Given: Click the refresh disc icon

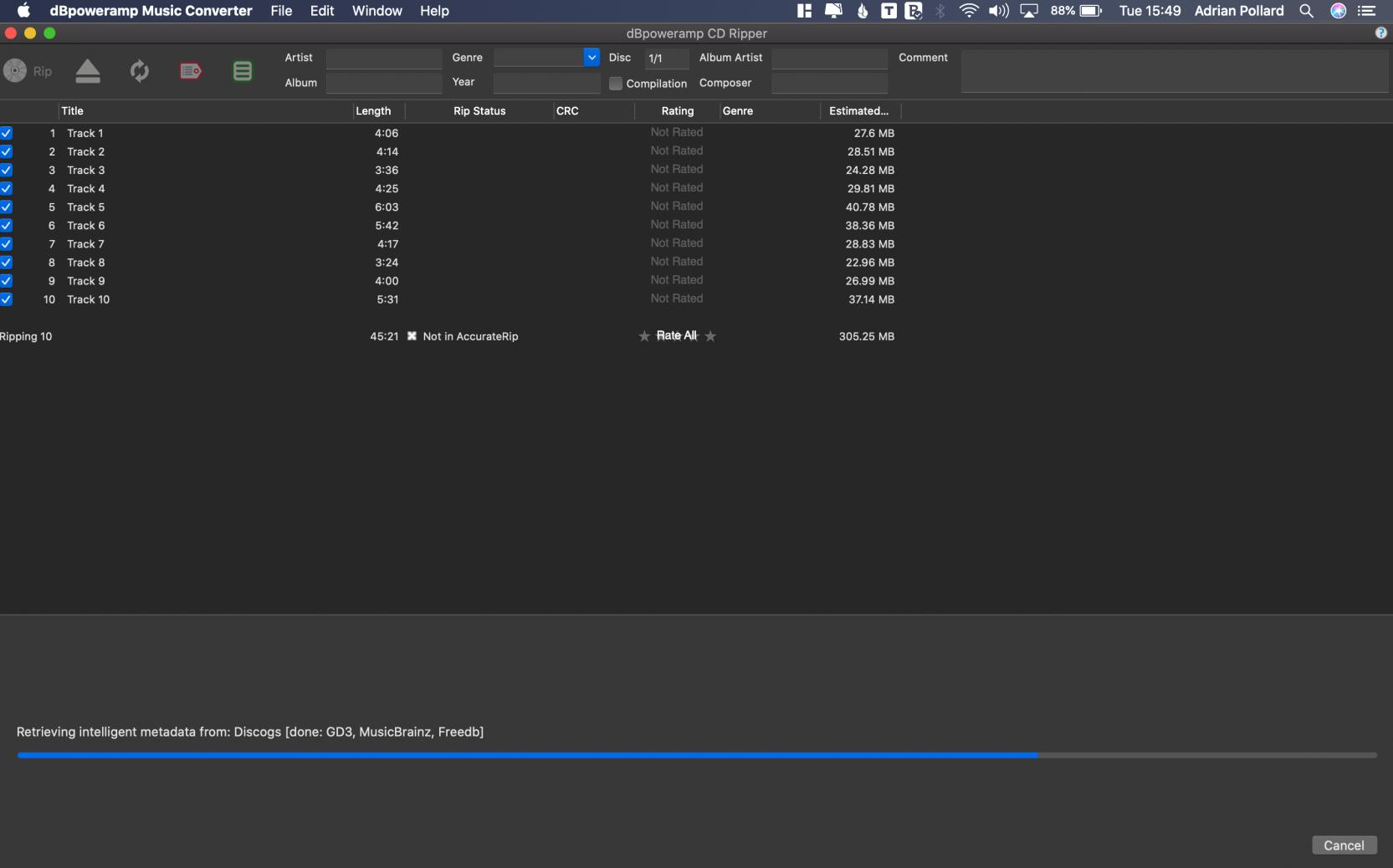Looking at the screenshot, I should (x=140, y=71).
